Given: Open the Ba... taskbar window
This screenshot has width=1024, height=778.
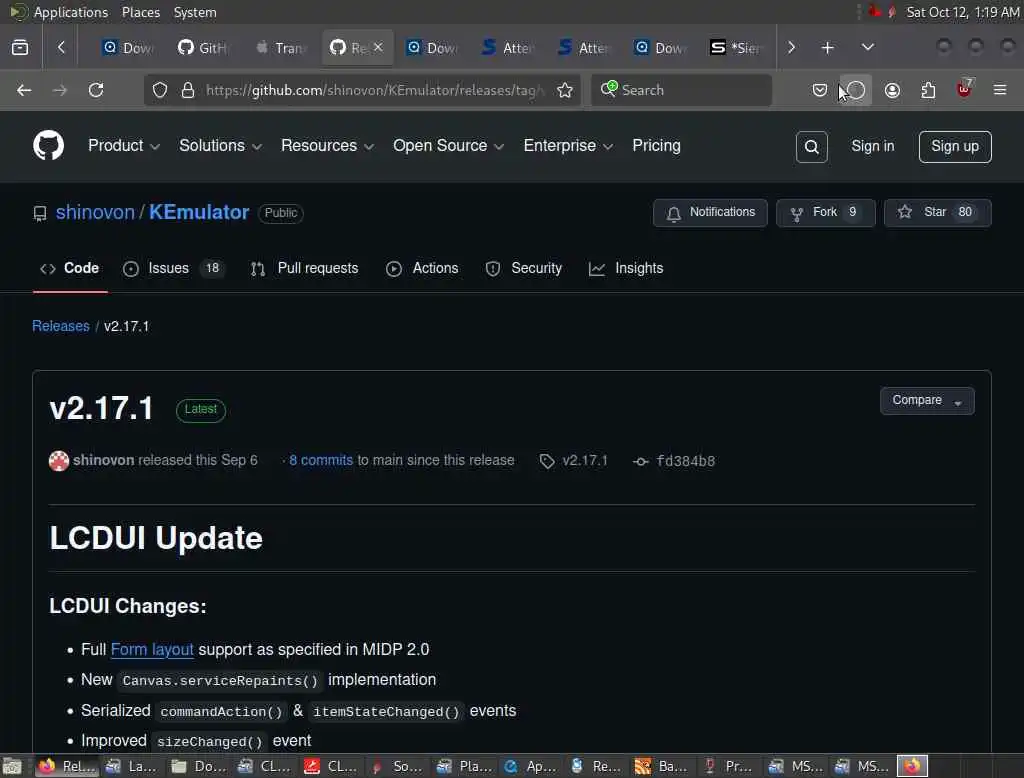Looking at the screenshot, I should [663, 766].
